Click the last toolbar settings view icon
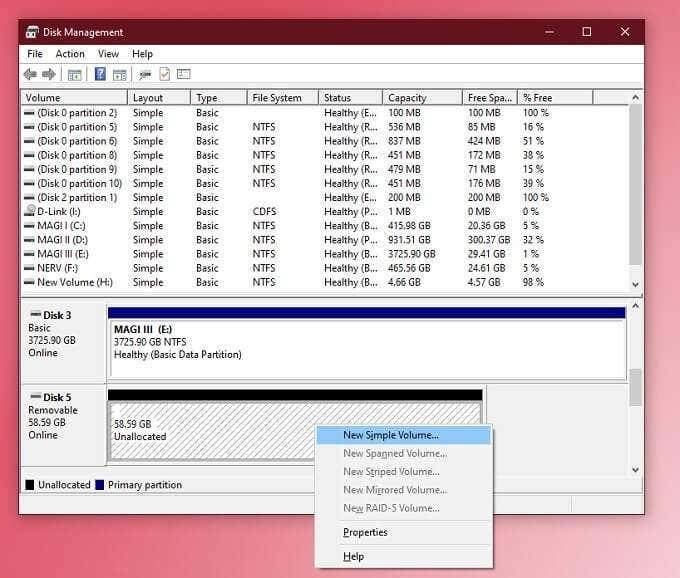680x578 pixels. coord(183,75)
